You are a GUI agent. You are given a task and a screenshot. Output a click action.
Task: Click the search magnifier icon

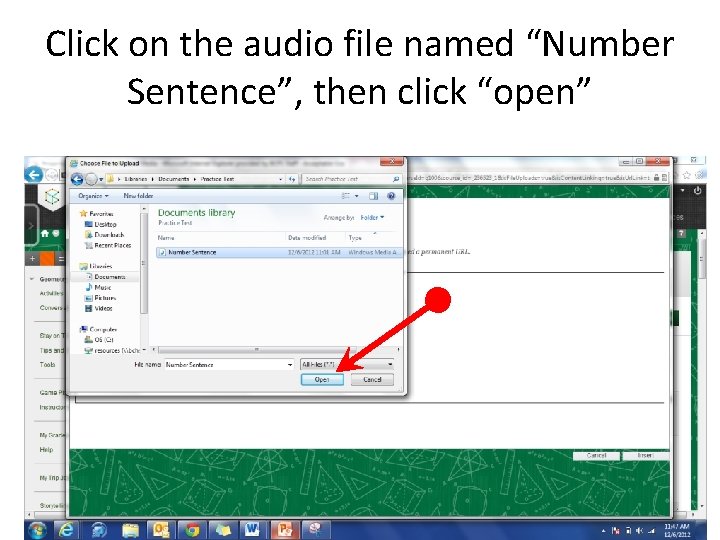[396, 179]
